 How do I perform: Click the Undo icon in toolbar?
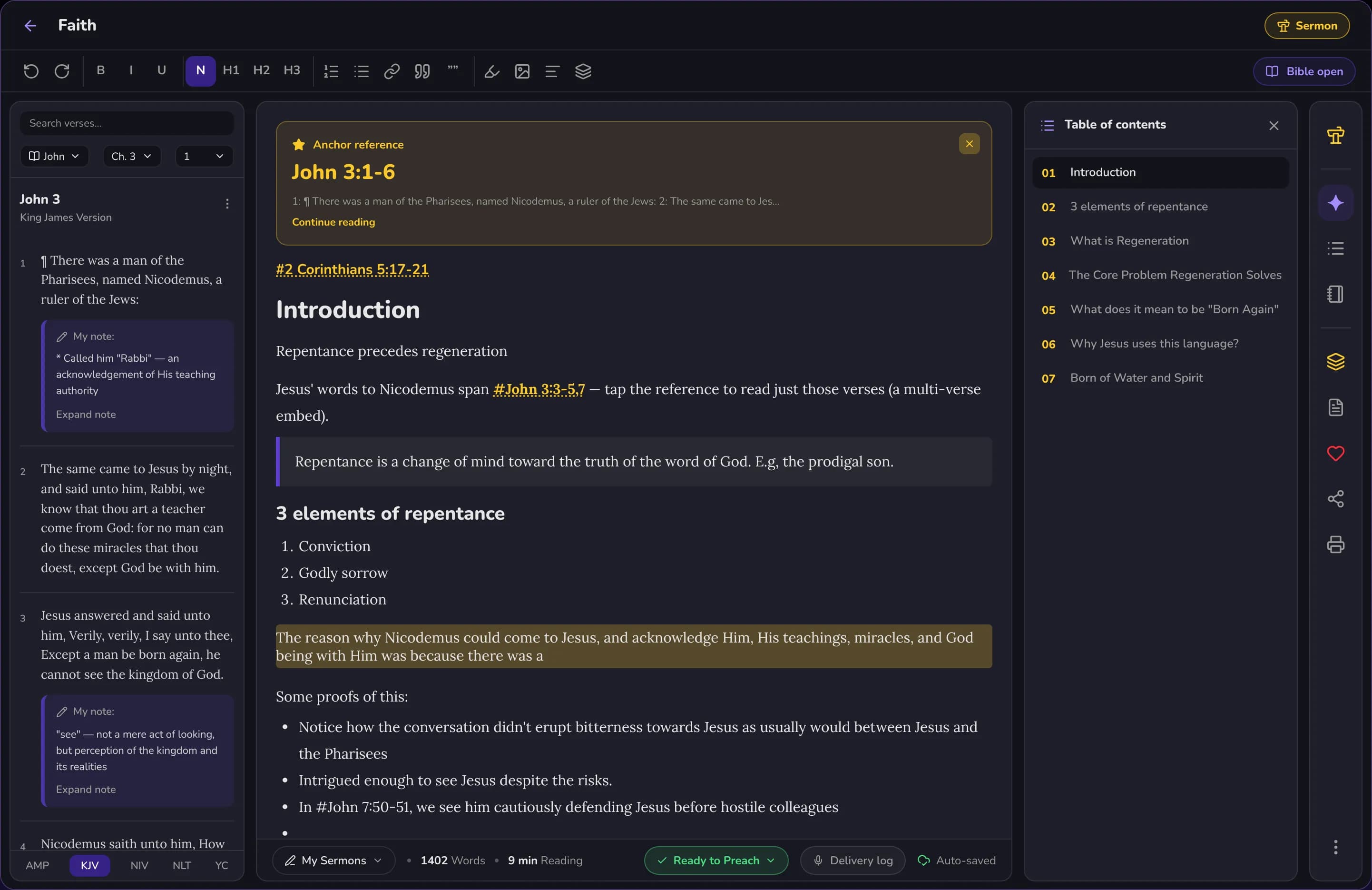(31, 71)
